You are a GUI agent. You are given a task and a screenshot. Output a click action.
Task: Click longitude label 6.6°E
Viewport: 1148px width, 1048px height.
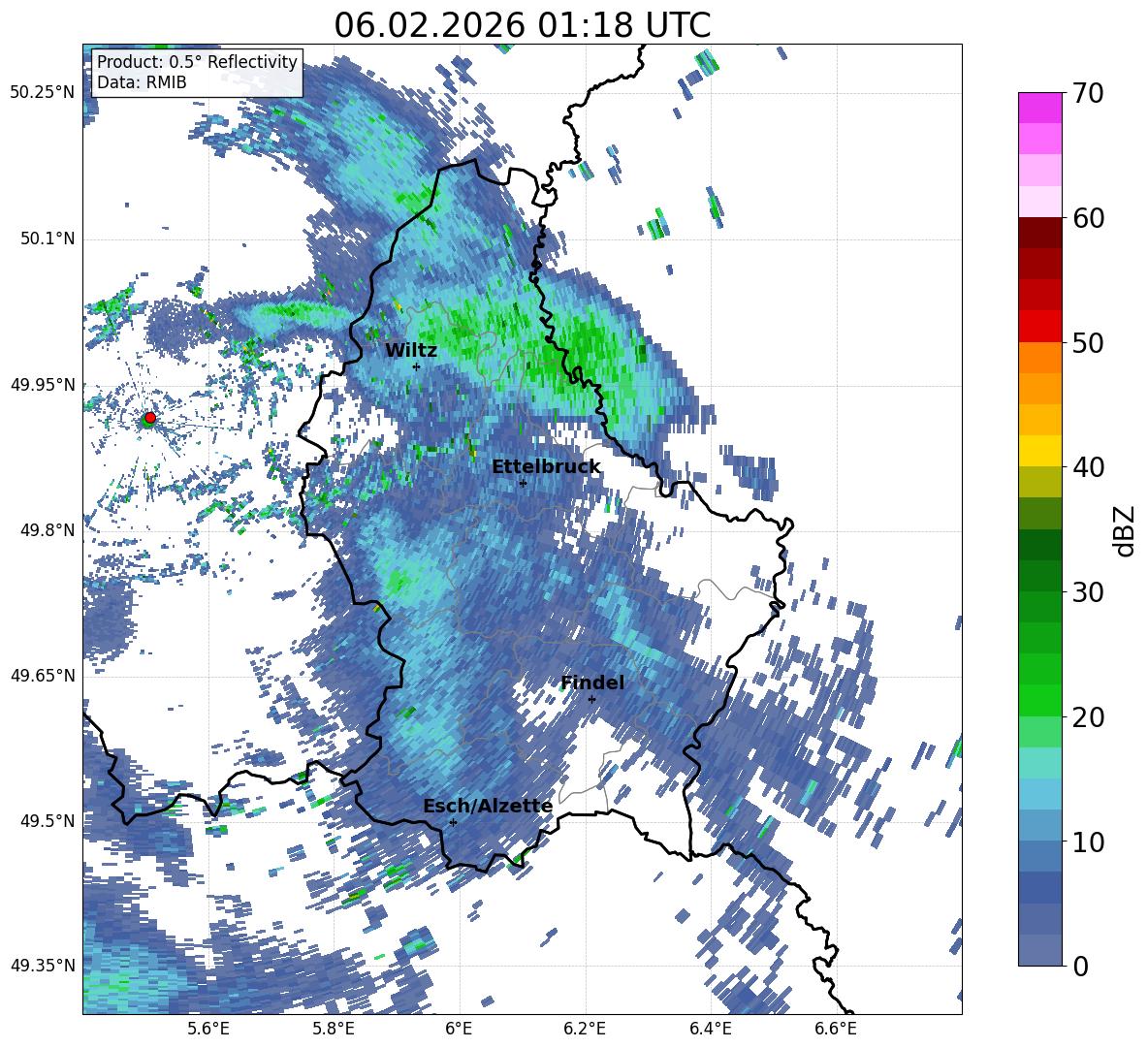[836, 1029]
